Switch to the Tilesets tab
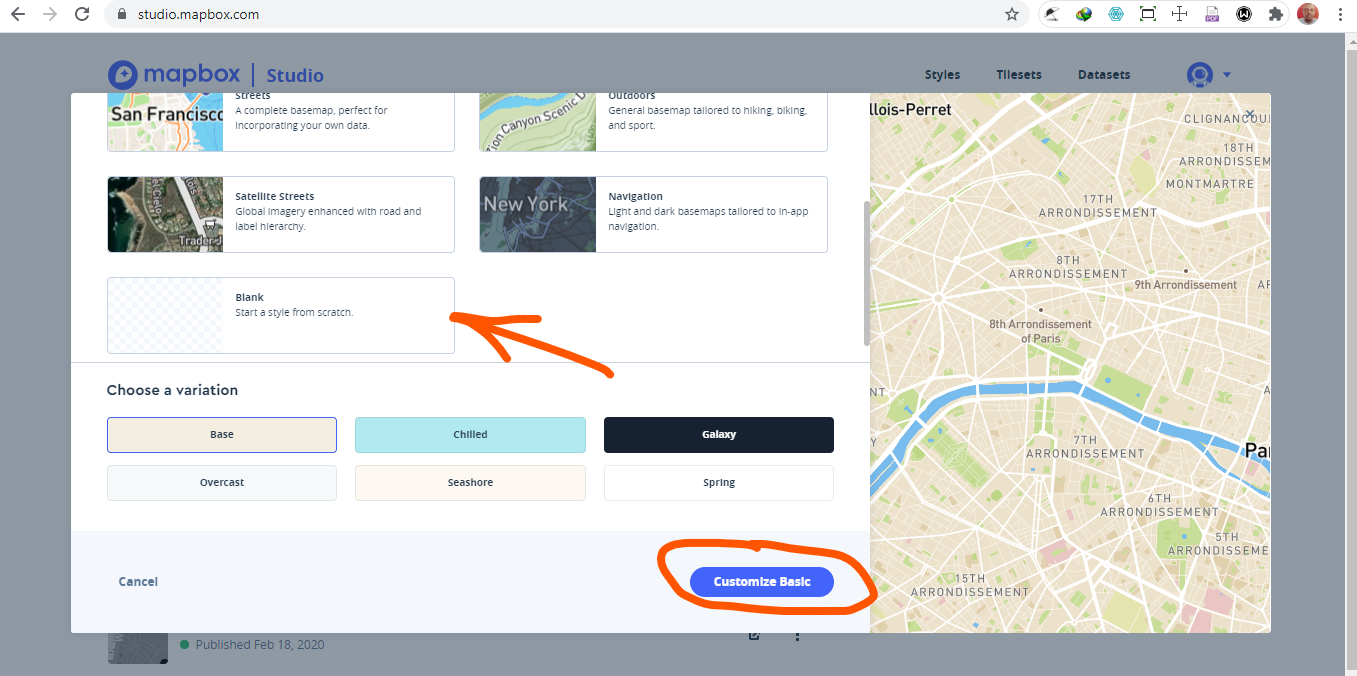 (x=1018, y=74)
